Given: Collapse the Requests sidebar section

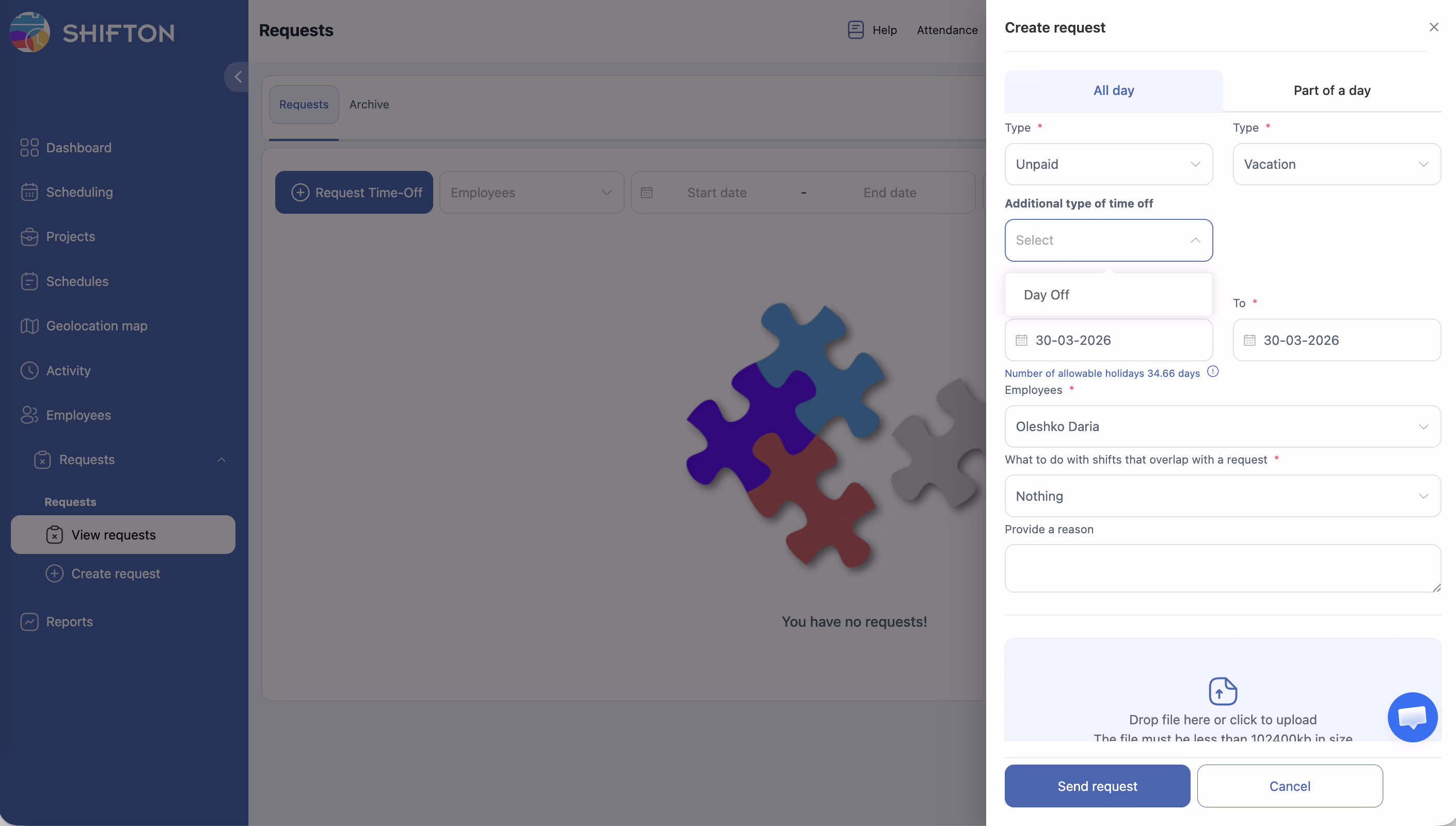Looking at the screenshot, I should [221, 459].
